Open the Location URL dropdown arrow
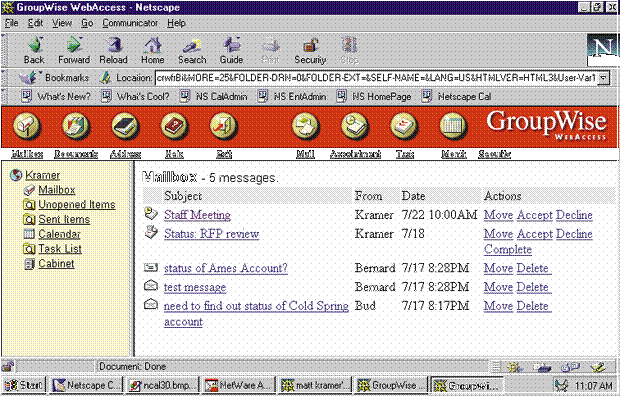This screenshot has width=620, height=396. [x=603, y=78]
